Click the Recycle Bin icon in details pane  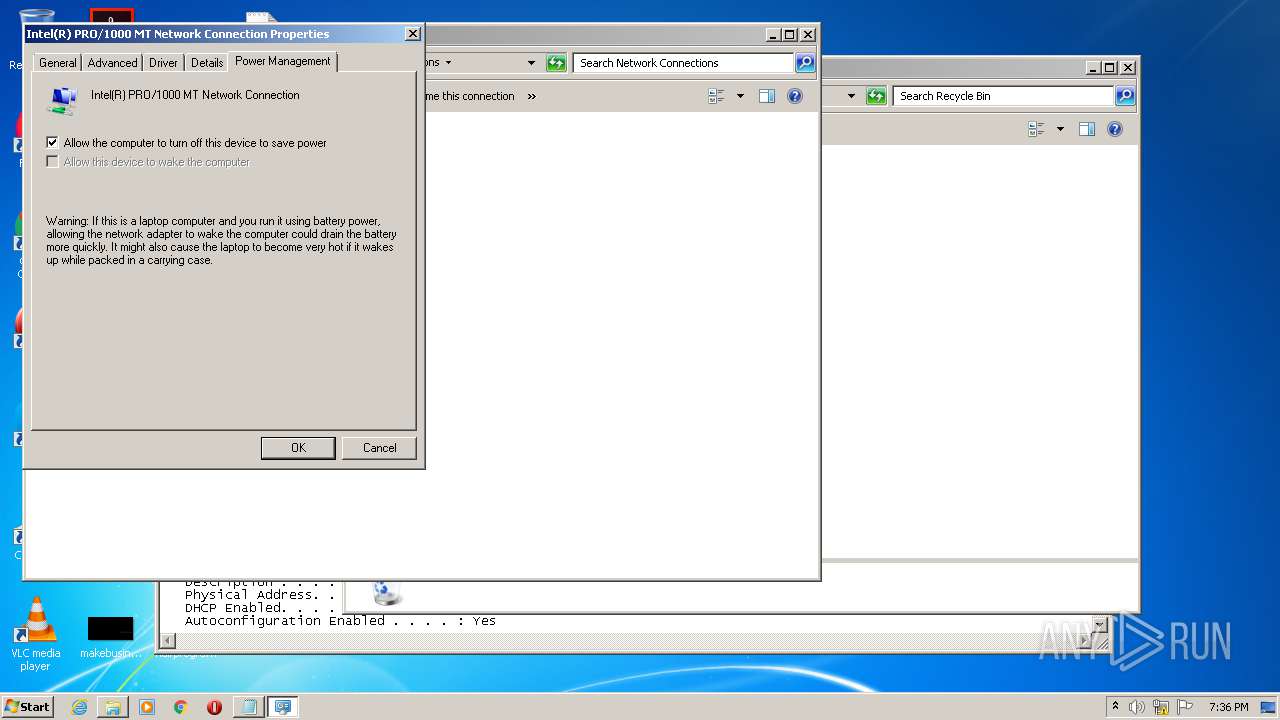tap(386, 593)
